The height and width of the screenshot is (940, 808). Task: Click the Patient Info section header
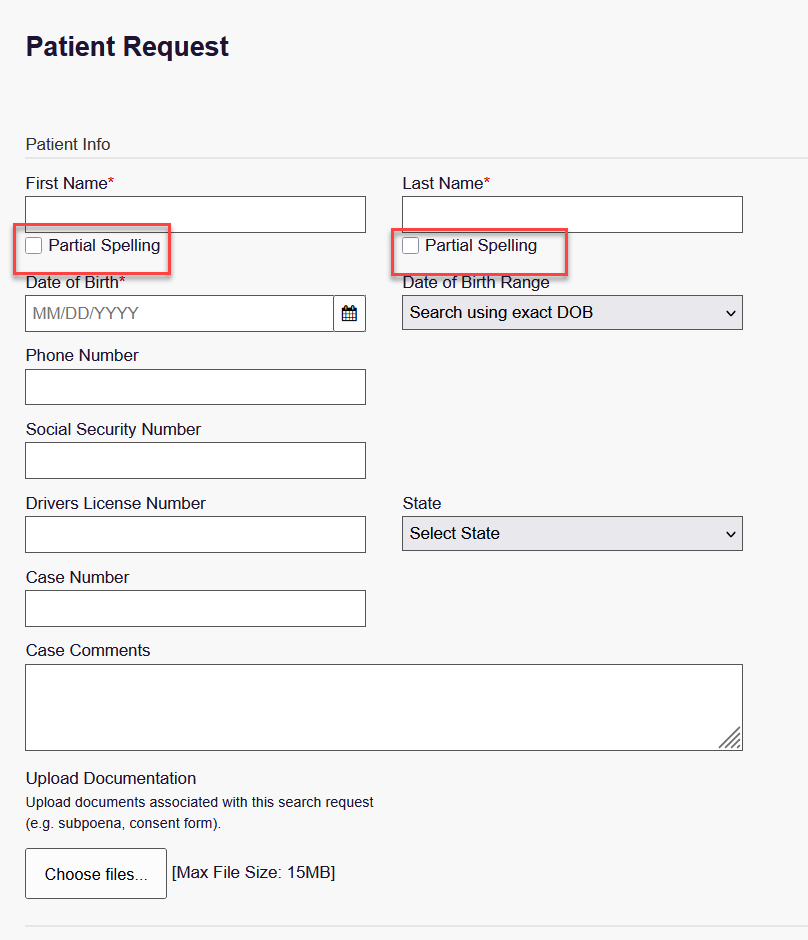point(68,144)
